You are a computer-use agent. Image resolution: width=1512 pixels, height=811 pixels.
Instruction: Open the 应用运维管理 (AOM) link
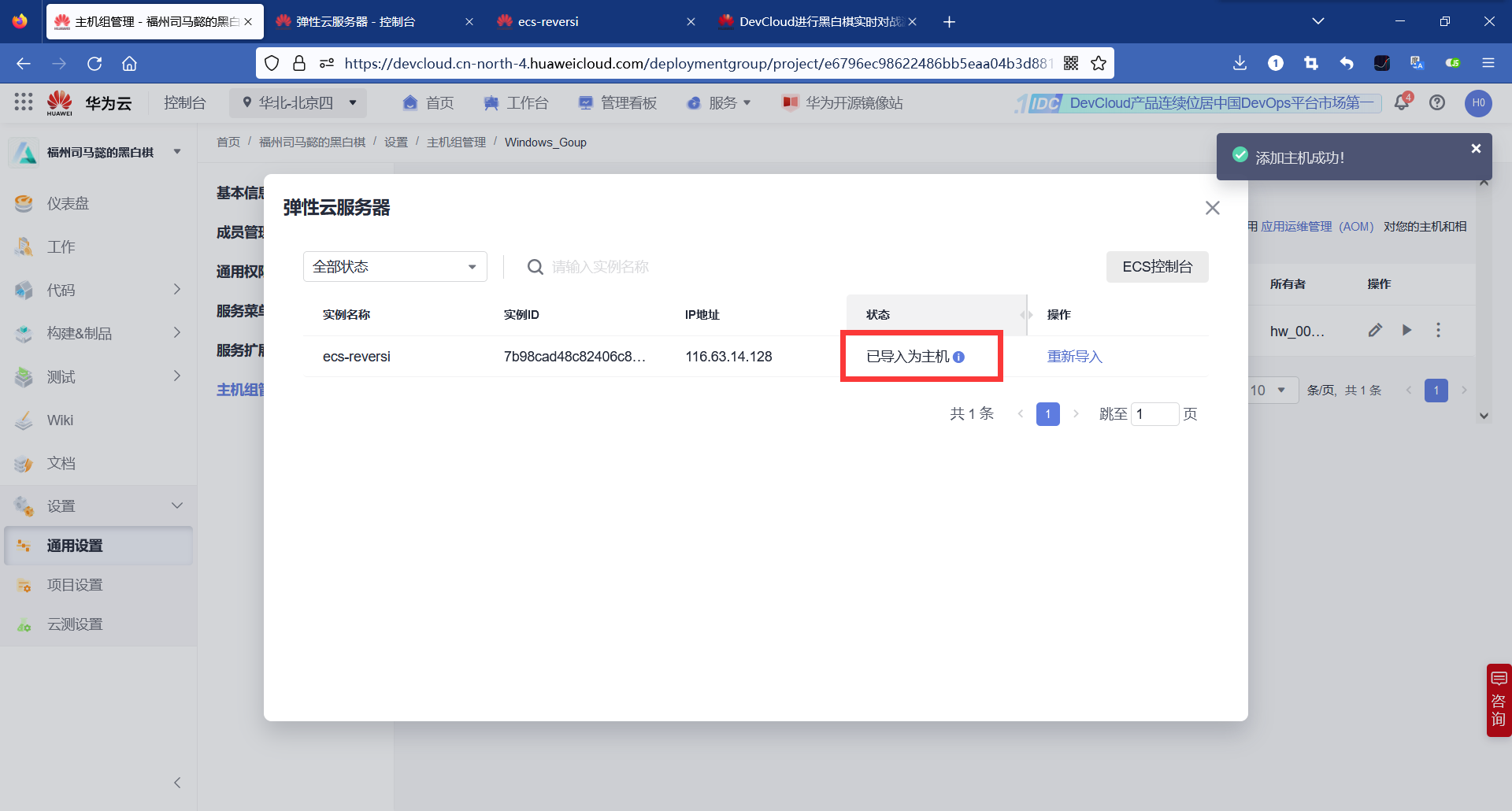pos(1317,227)
